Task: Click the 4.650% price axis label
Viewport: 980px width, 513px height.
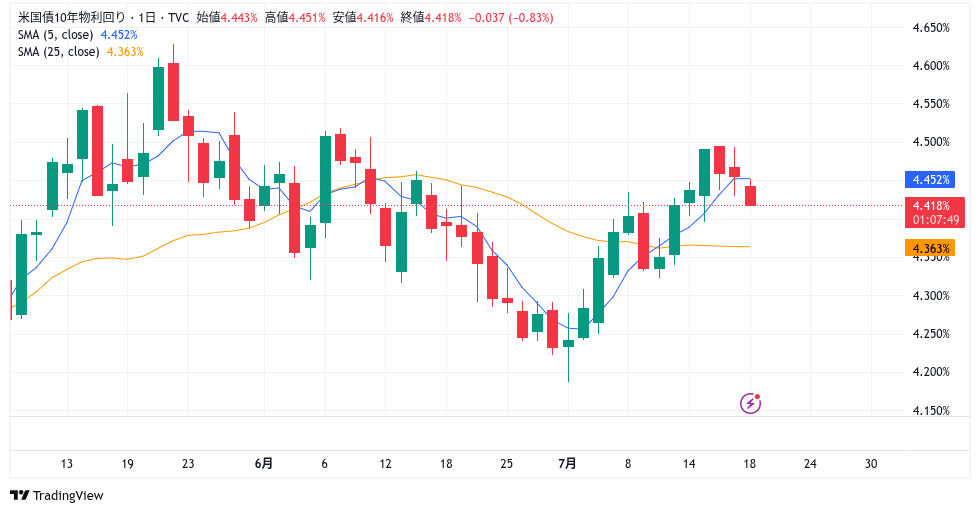Action: tap(931, 27)
